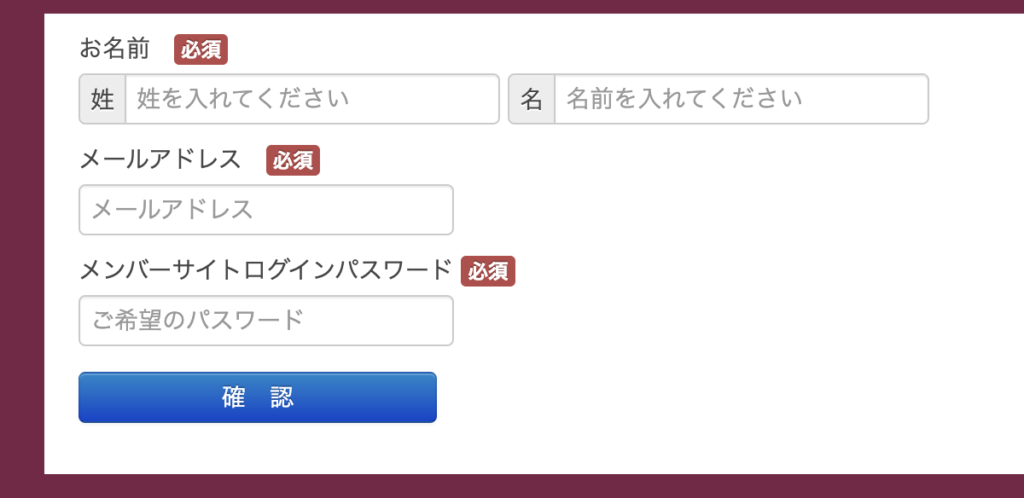Click the お名前 field label

tap(114, 49)
